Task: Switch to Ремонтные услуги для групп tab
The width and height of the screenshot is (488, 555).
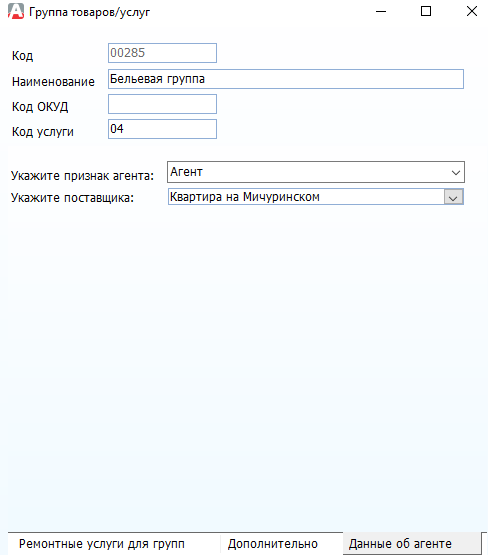Action: pyautogui.click(x=102, y=544)
